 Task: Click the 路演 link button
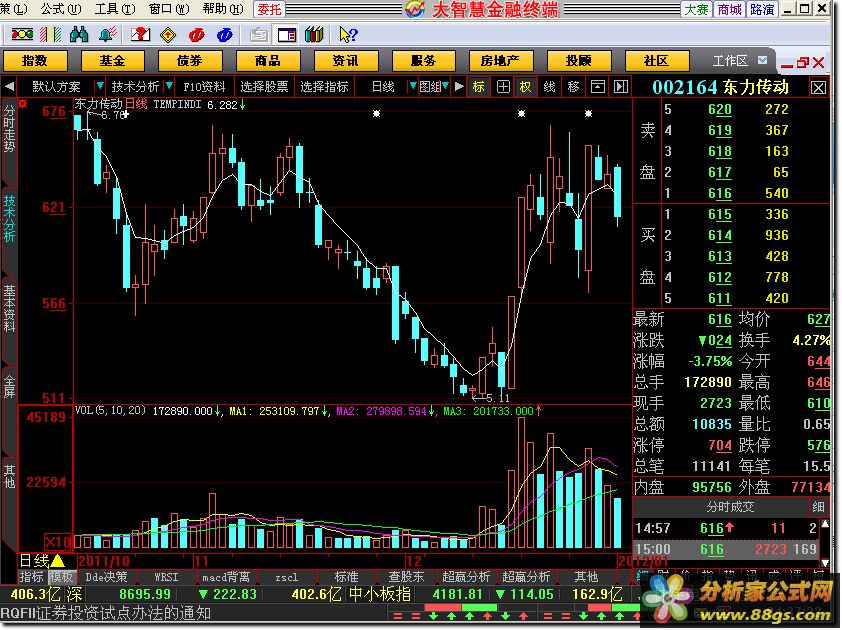click(x=763, y=9)
